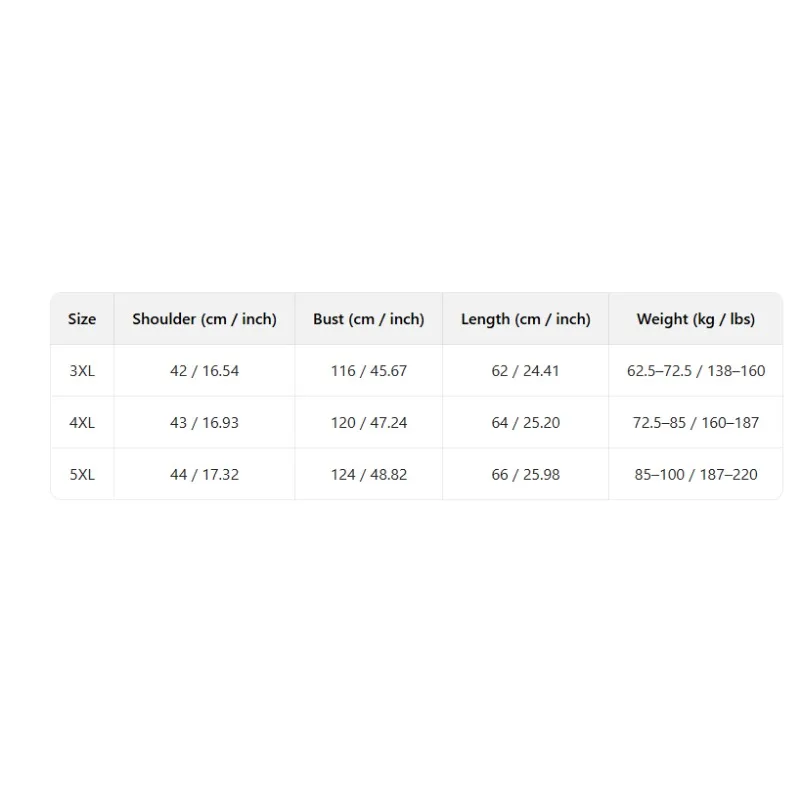The image size is (800, 800).
Task: Select the Length (cm / inch) header
Action: [526, 319]
